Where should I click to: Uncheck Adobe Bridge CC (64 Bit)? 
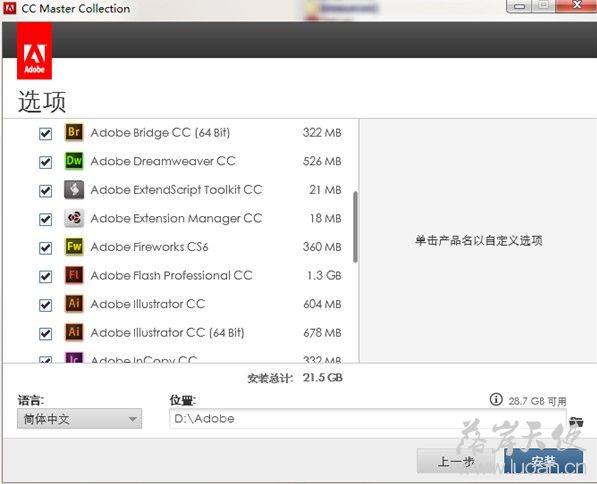[x=45, y=133]
